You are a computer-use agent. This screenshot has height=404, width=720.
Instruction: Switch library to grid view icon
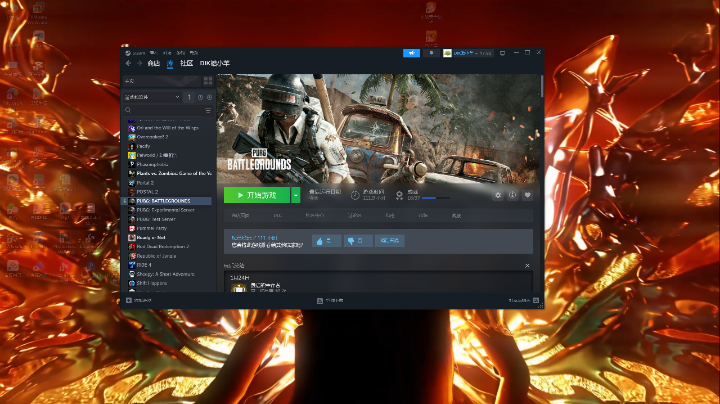tap(208, 81)
